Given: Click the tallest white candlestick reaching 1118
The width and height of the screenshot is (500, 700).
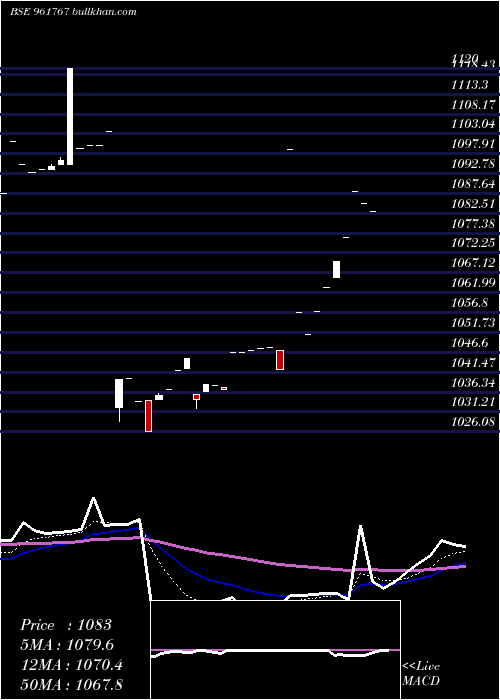Looking at the screenshot, I should pos(70,117).
